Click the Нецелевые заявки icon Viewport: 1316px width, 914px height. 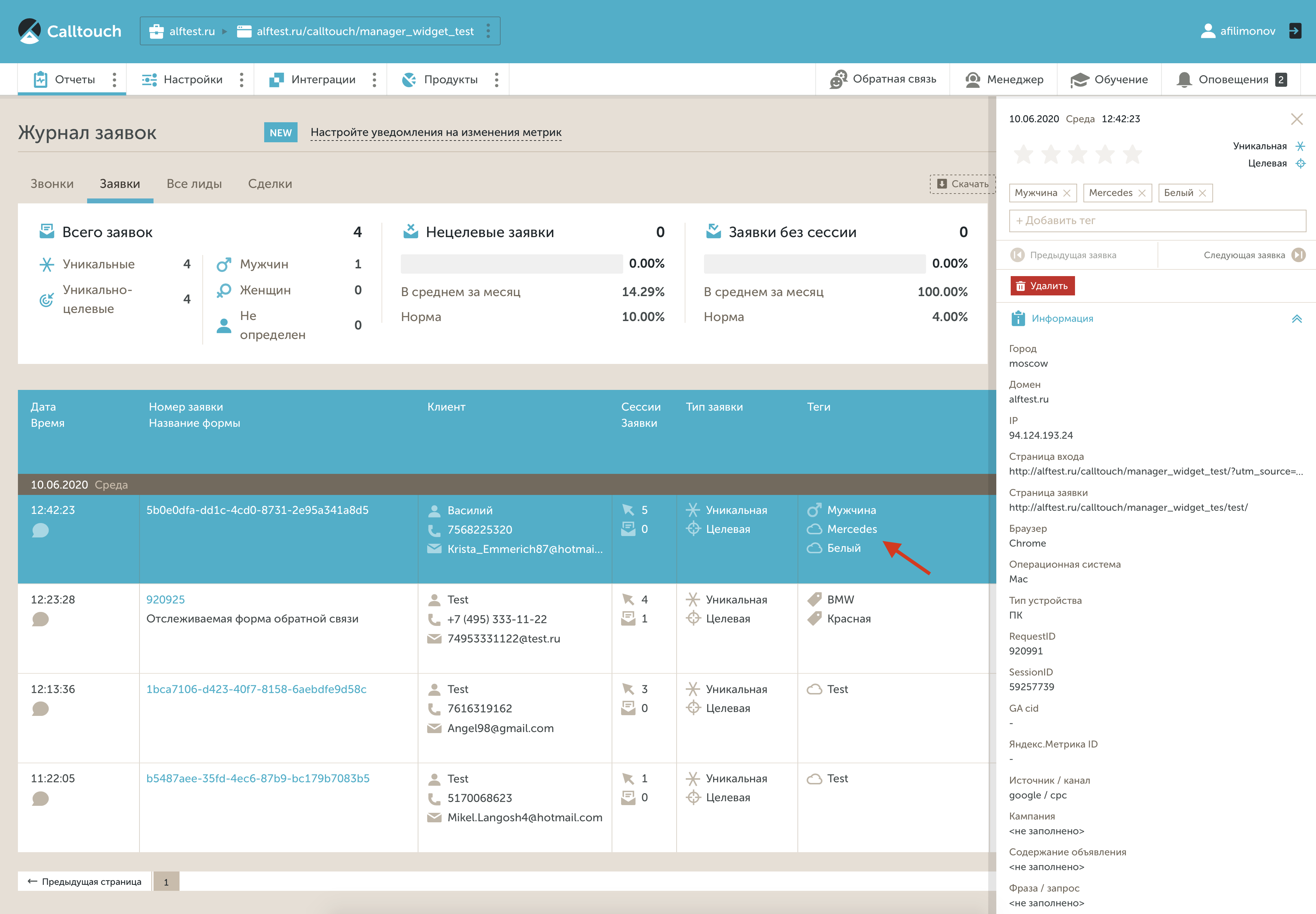coord(410,231)
